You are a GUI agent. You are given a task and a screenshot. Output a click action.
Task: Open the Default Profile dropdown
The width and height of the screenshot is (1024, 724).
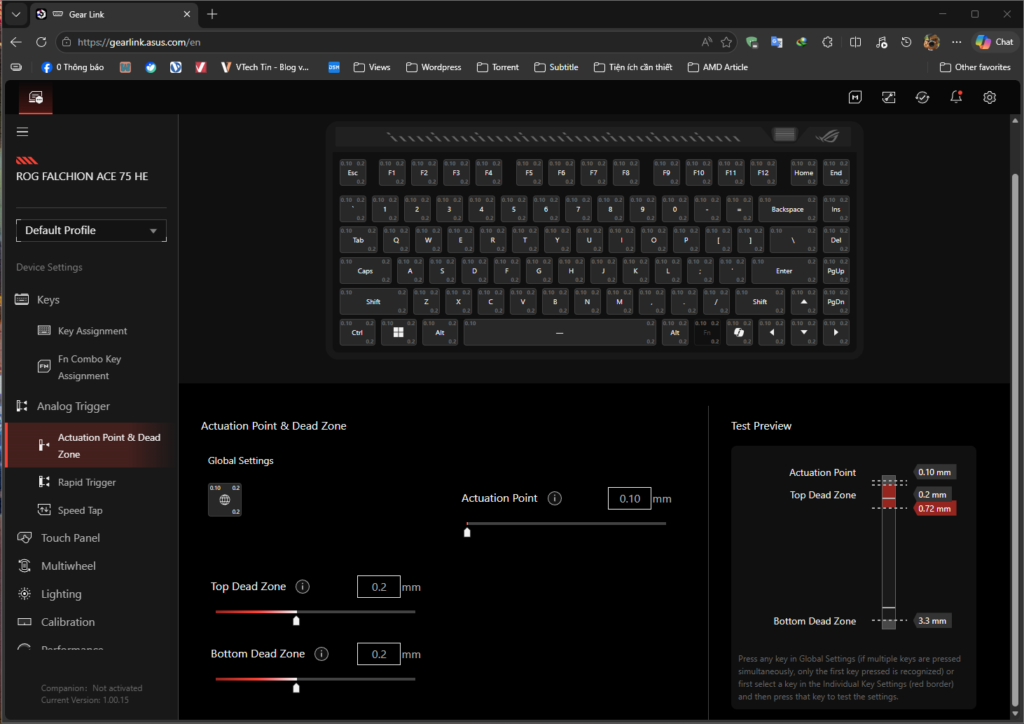[x=91, y=230]
